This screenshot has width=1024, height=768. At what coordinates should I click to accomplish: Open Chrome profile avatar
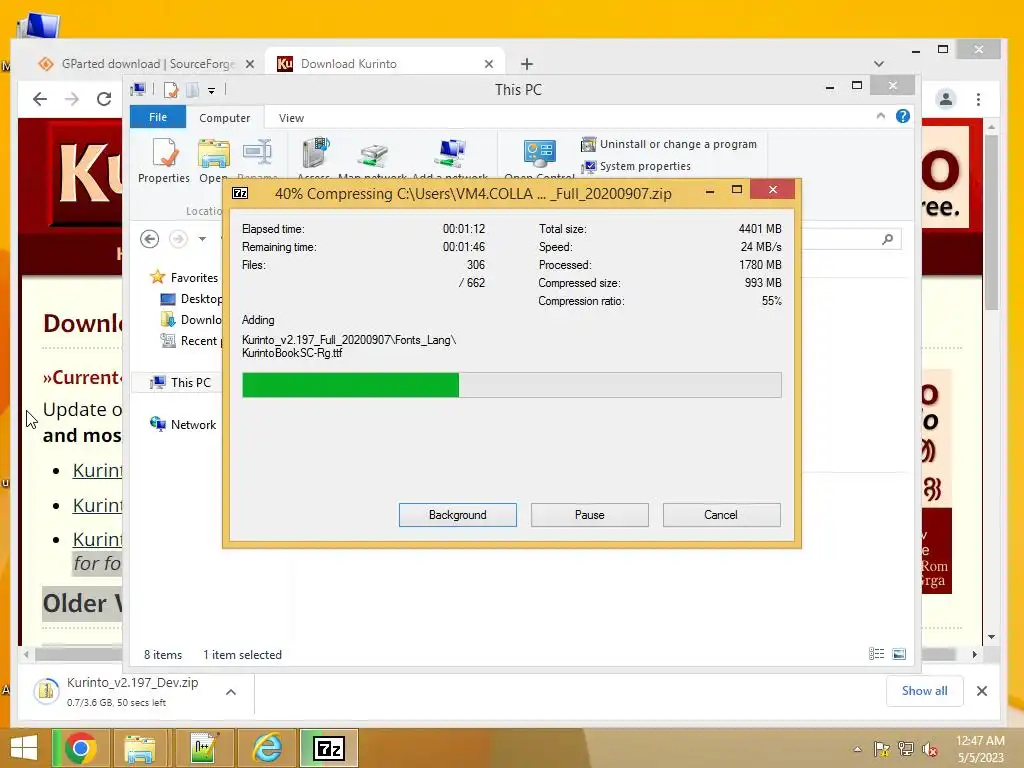point(946,99)
